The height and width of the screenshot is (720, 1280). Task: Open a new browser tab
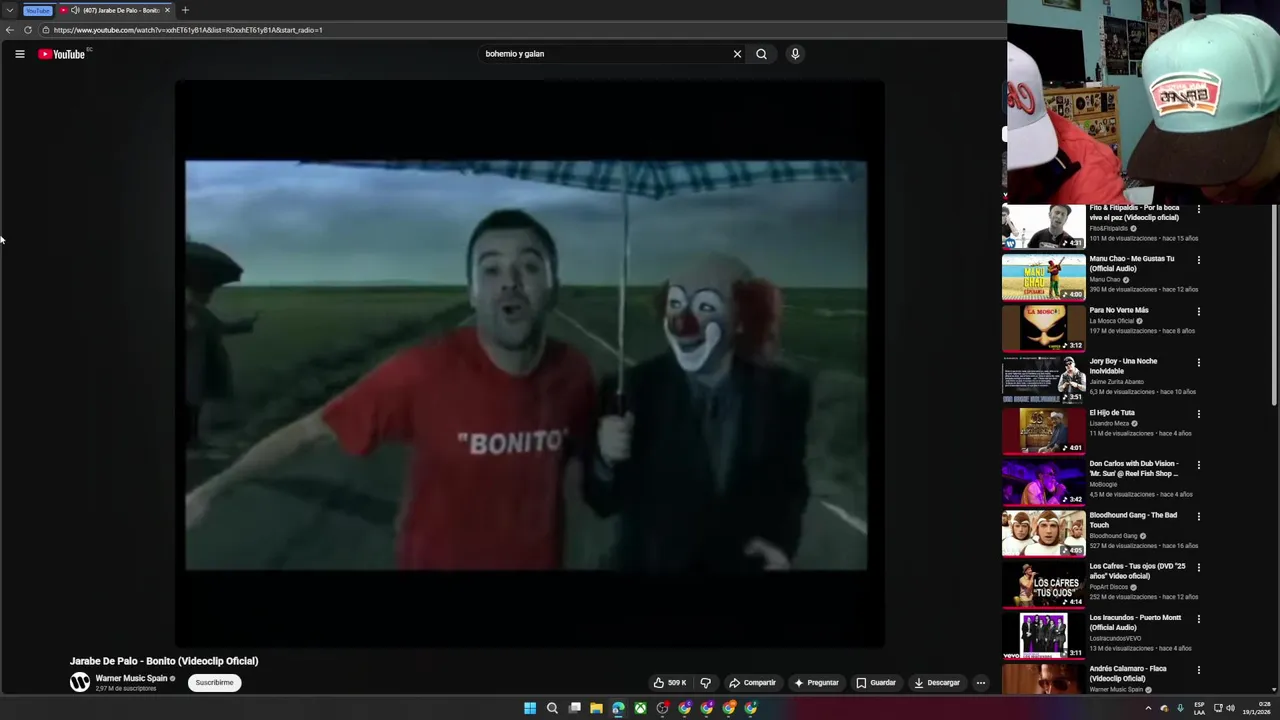[x=185, y=10]
